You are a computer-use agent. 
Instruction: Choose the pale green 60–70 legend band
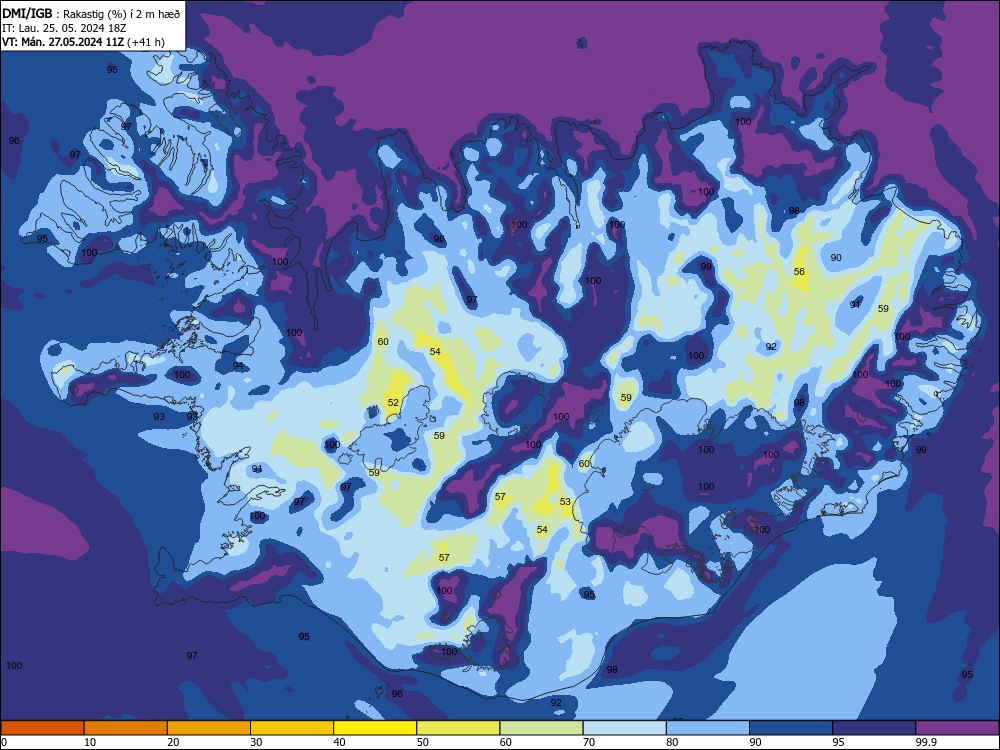click(x=541, y=728)
